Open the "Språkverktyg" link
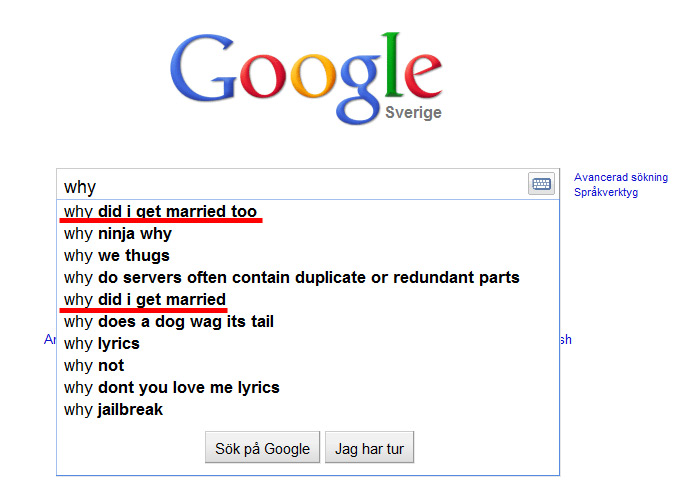Viewport: 694px width, 503px height. [x=606, y=192]
